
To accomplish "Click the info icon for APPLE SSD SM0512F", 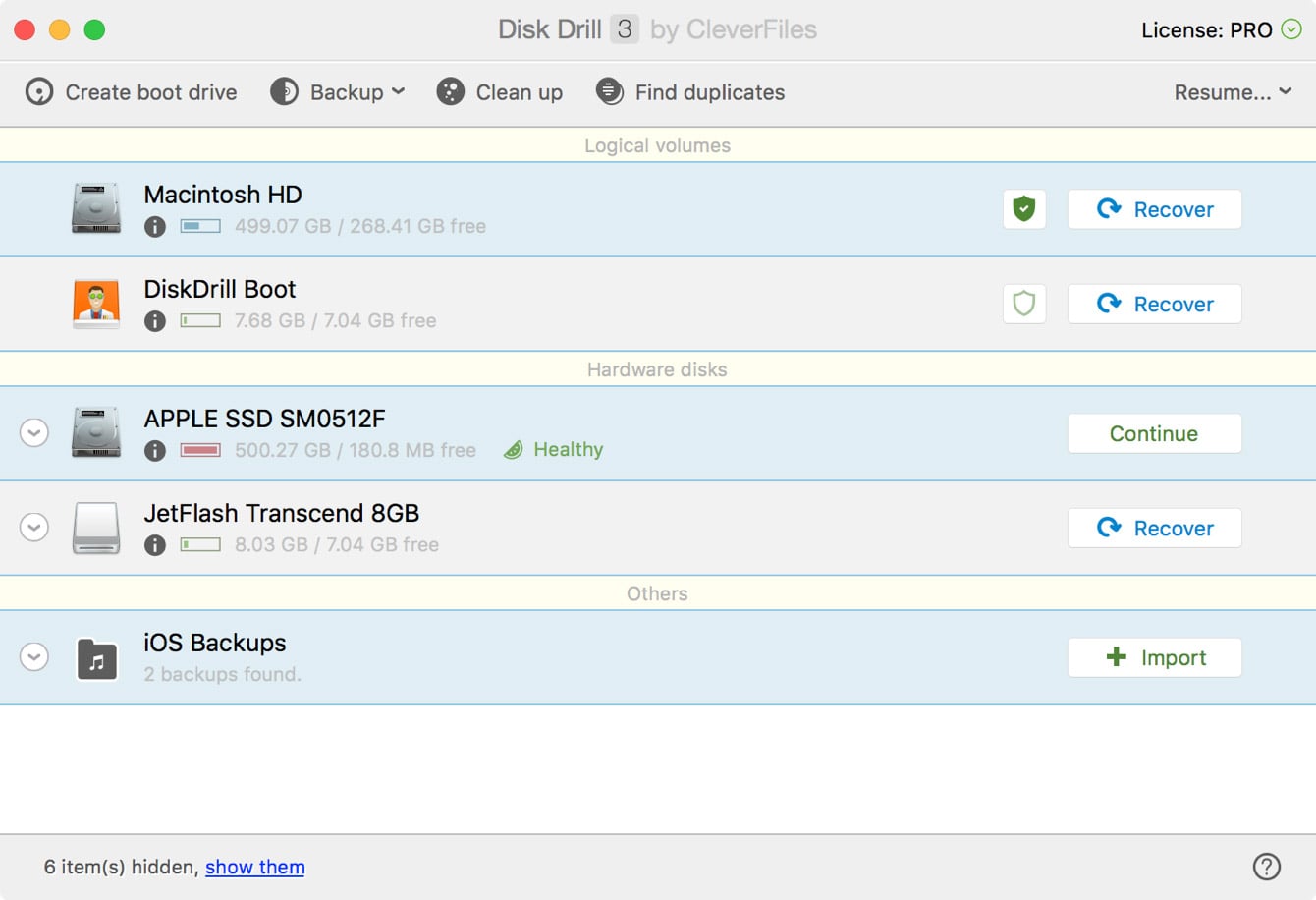I will point(154,450).
